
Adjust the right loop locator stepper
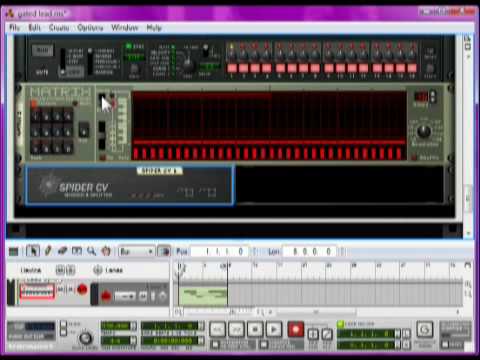[397, 345]
